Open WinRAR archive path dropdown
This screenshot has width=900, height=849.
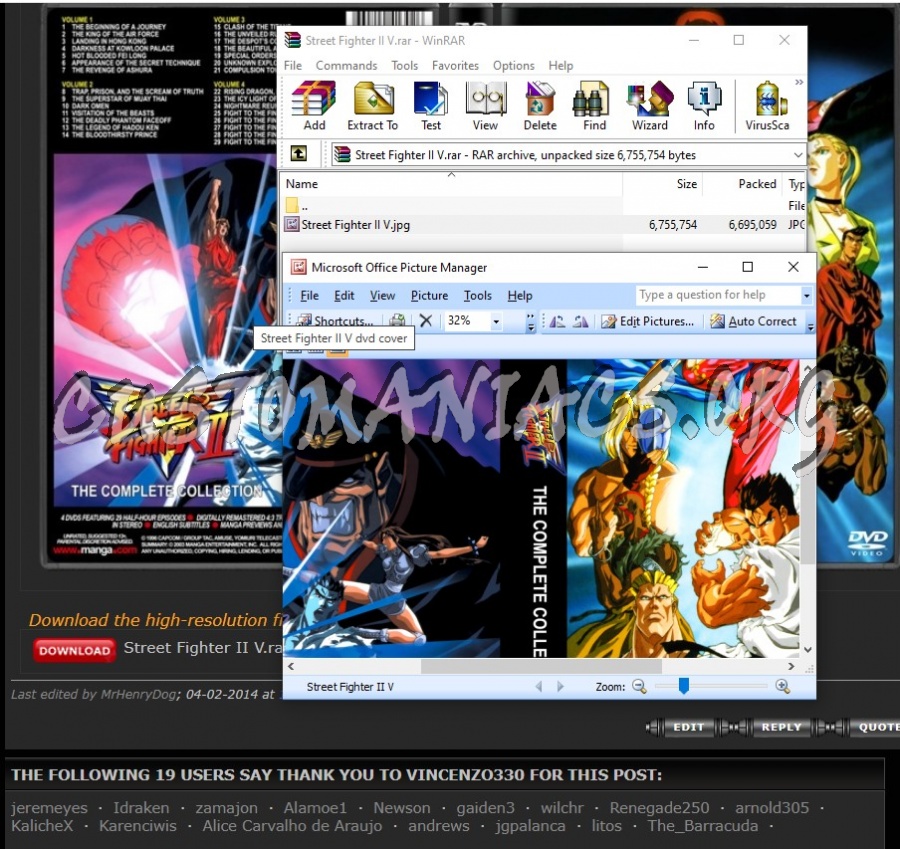798,155
